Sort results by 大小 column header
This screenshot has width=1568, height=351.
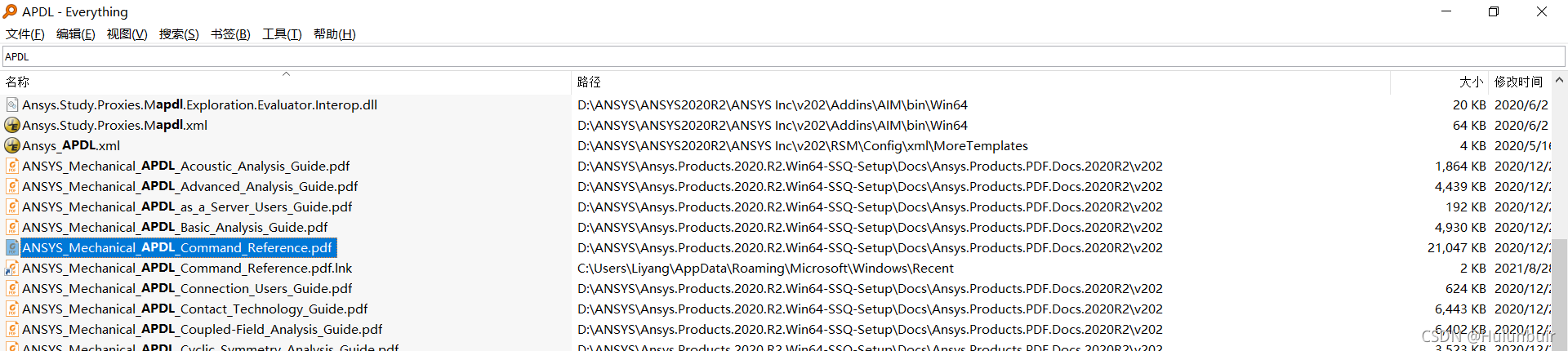coord(1471,82)
